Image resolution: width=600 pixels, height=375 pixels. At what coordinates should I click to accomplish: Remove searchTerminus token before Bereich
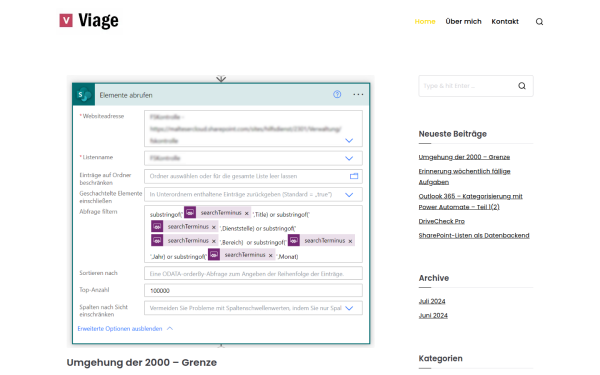coord(214,241)
